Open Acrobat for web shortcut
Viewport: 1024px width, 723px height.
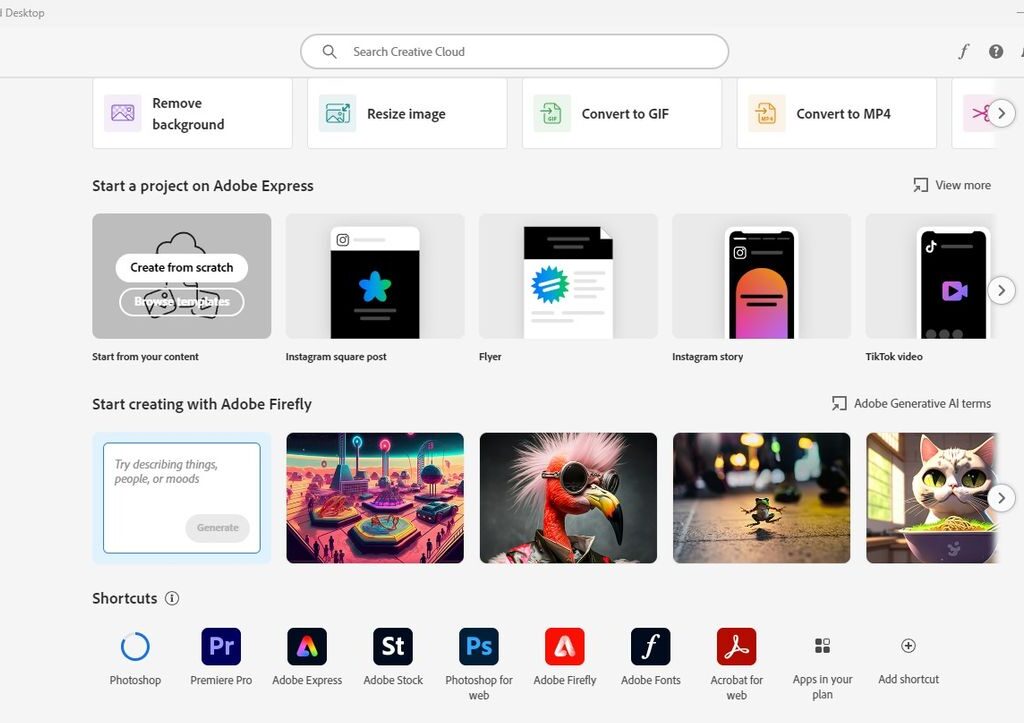737,647
